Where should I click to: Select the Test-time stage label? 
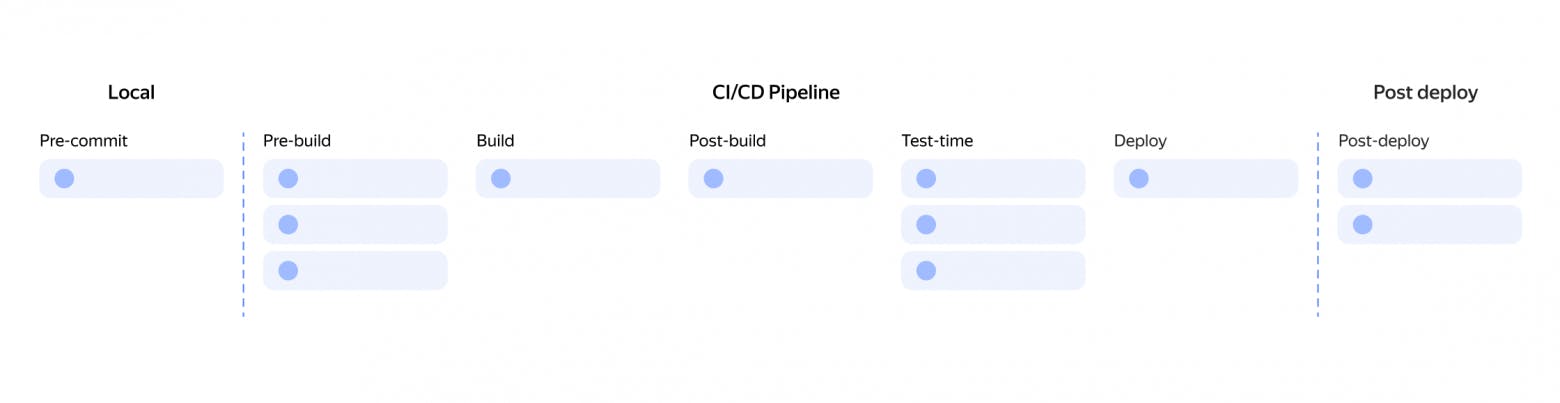[937, 141]
